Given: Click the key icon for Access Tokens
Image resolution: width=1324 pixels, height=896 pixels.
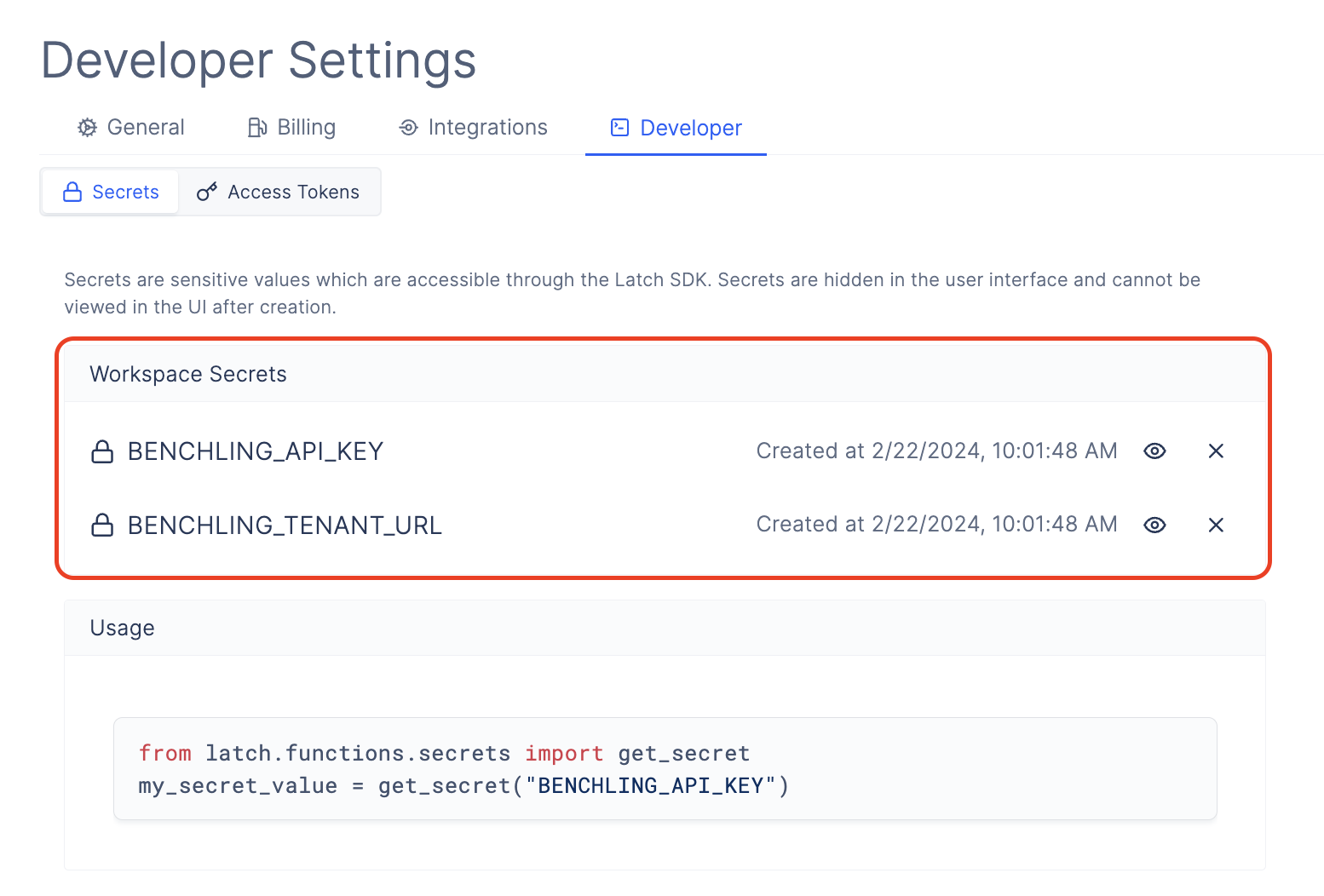Looking at the screenshot, I should (x=207, y=192).
